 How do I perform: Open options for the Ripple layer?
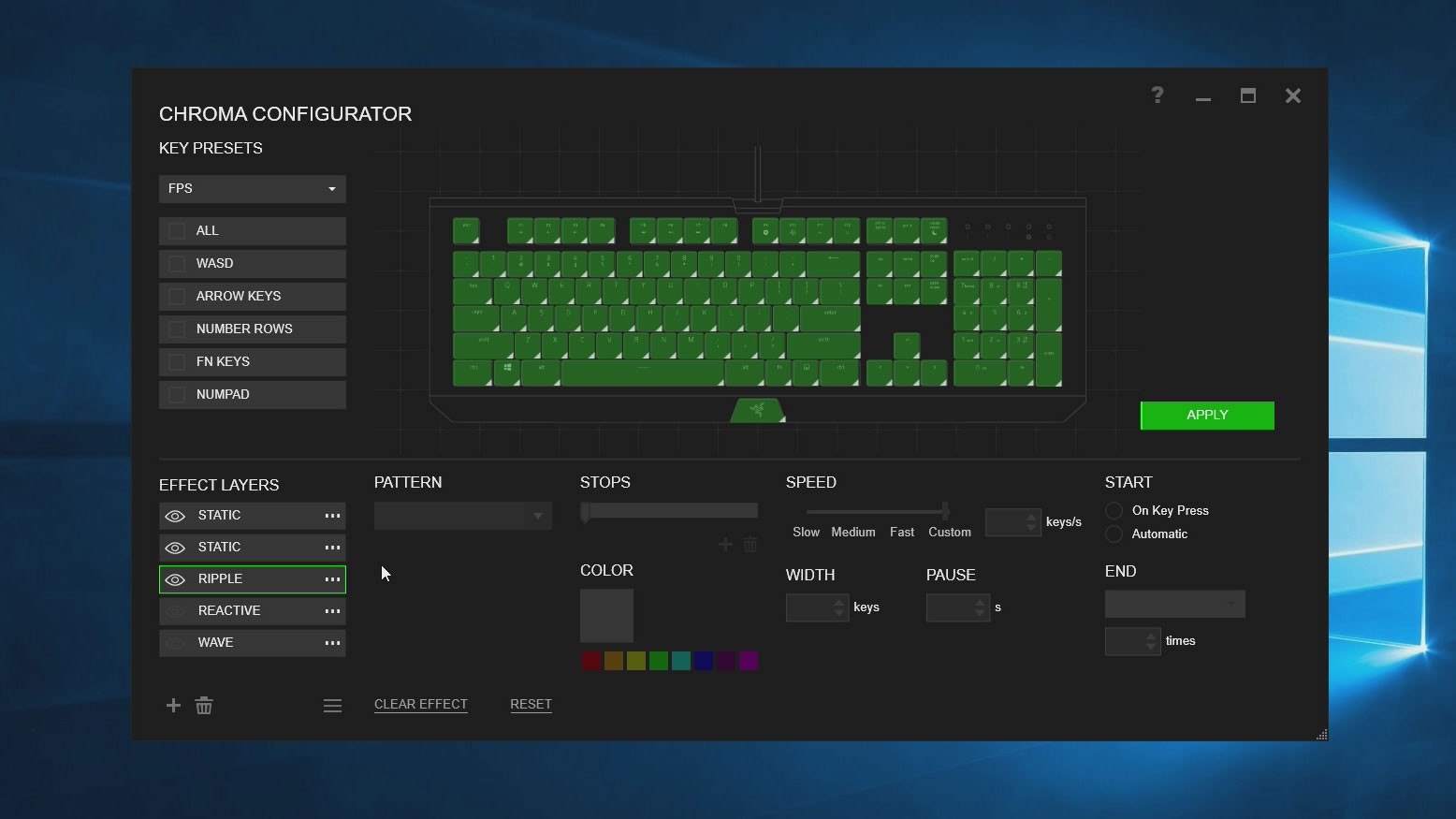tap(332, 579)
